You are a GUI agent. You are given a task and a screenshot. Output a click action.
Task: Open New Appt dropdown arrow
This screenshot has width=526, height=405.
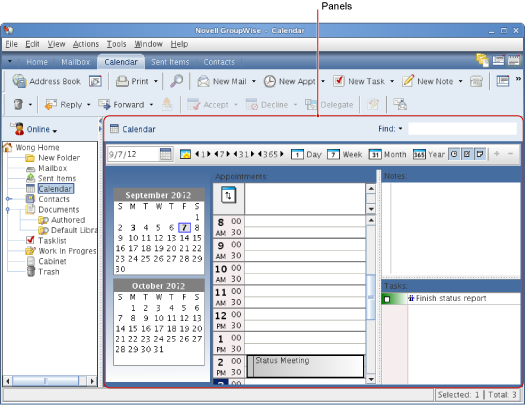(x=323, y=81)
